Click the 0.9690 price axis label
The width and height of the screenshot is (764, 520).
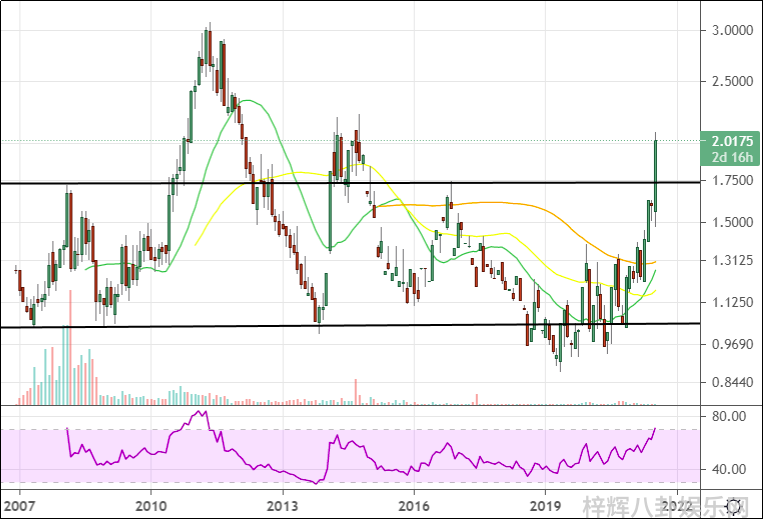[x=732, y=344]
